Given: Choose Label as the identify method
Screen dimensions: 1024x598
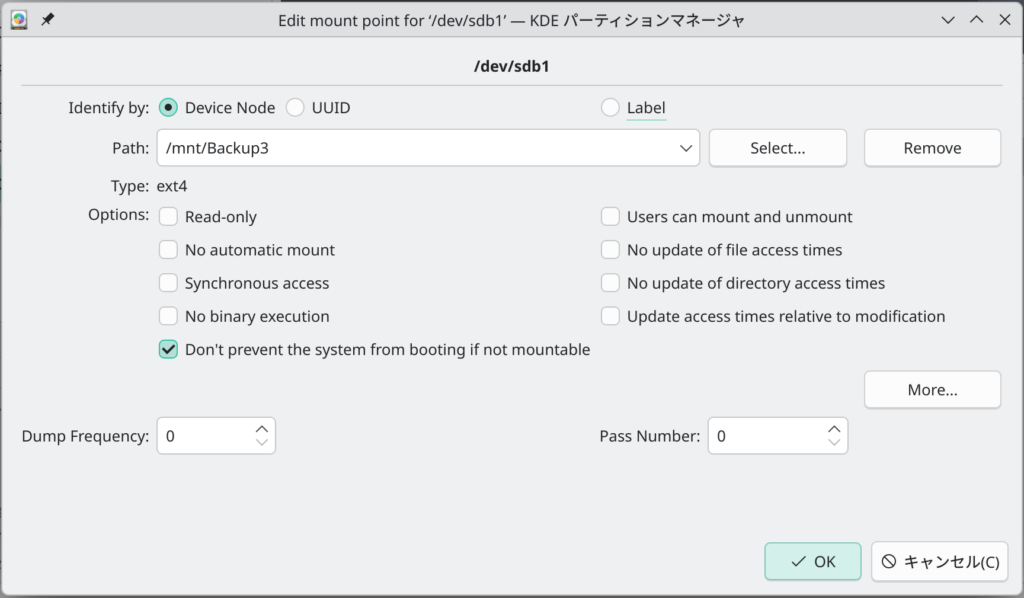Looking at the screenshot, I should (x=610, y=108).
